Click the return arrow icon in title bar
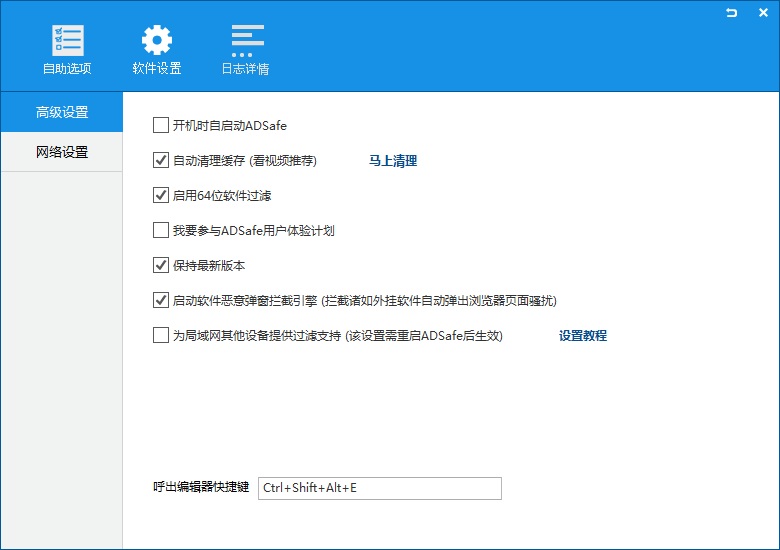Viewport: 780px width, 550px height. pyautogui.click(x=732, y=12)
